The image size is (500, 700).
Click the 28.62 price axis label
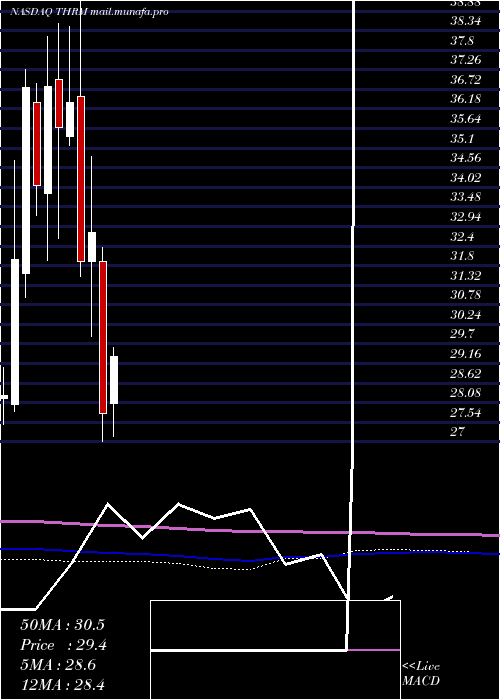coord(466,373)
